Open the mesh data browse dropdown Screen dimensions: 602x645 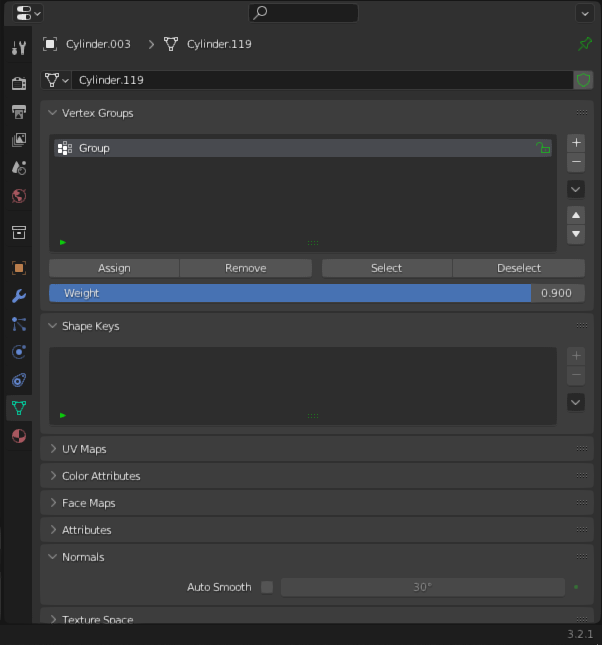(x=57, y=80)
